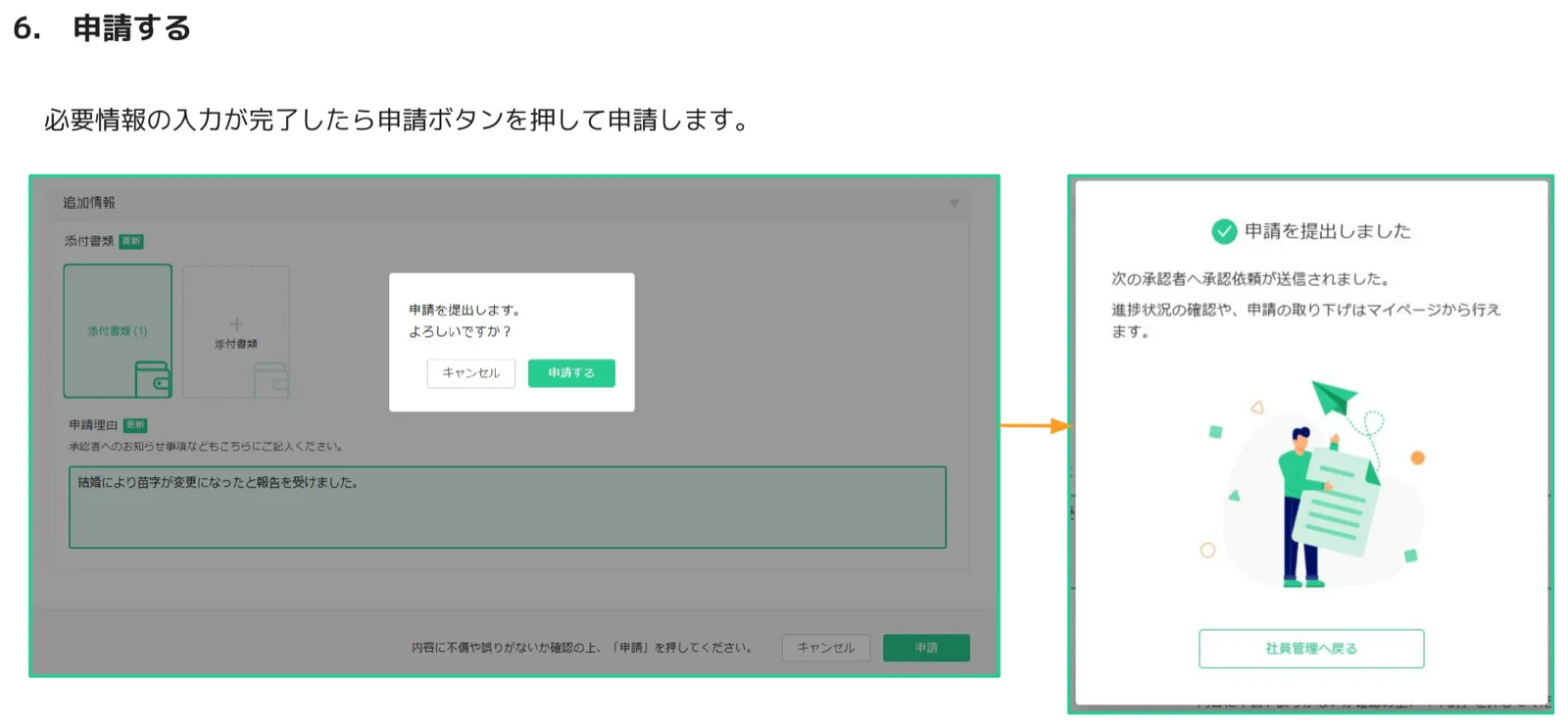Click the green checkmark success icon
This screenshot has height=728, width=1568.
pos(1224,231)
